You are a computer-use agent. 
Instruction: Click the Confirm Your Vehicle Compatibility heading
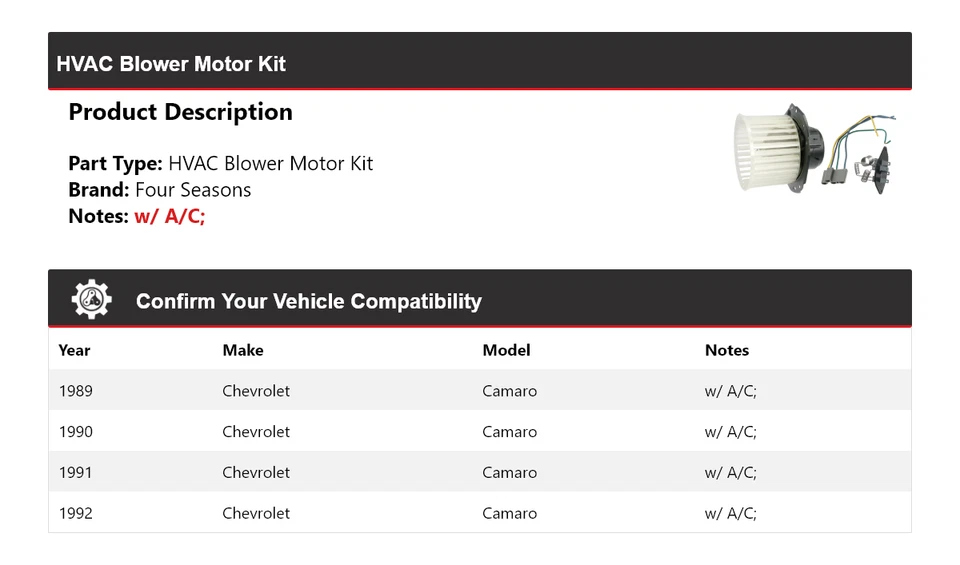(308, 301)
